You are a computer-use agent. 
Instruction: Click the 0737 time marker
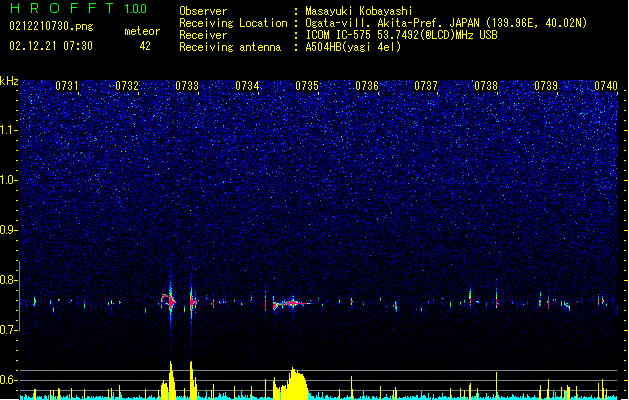[426, 86]
